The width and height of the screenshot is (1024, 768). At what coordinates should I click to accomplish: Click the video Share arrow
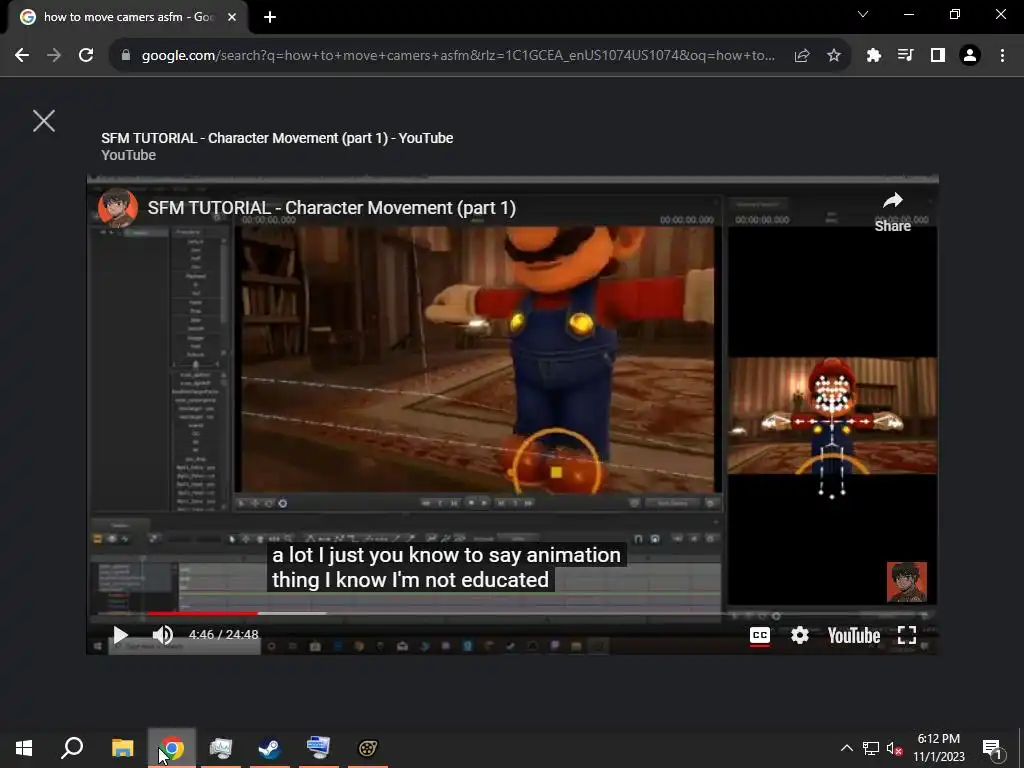point(893,212)
